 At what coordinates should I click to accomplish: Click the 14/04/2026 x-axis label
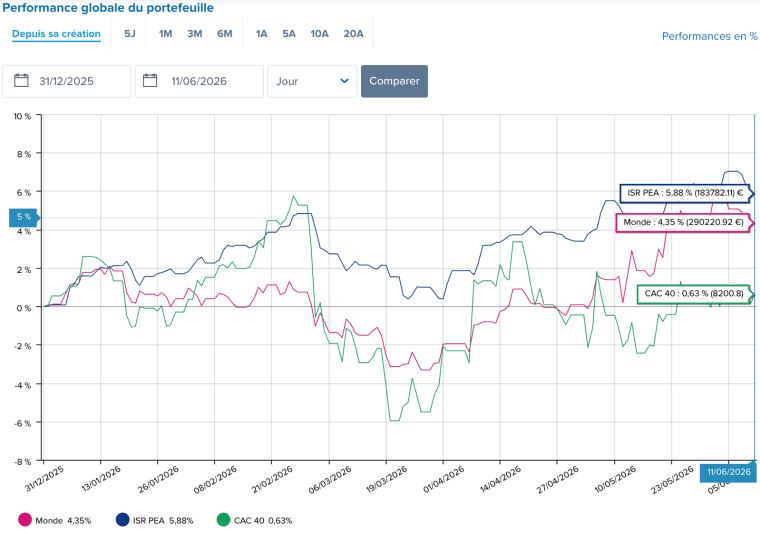tap(501, 479)
